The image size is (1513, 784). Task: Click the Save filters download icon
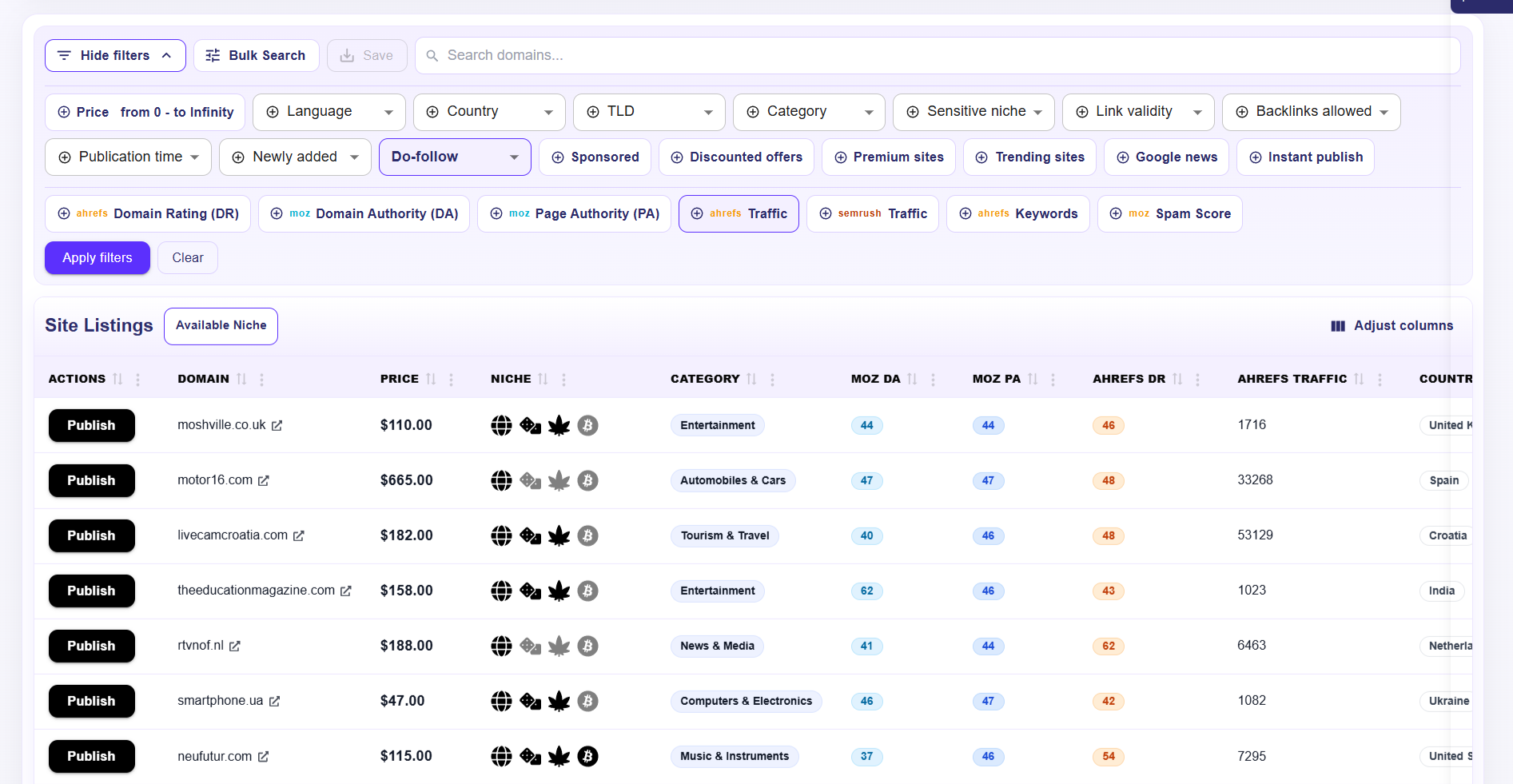tap(346, 55)
